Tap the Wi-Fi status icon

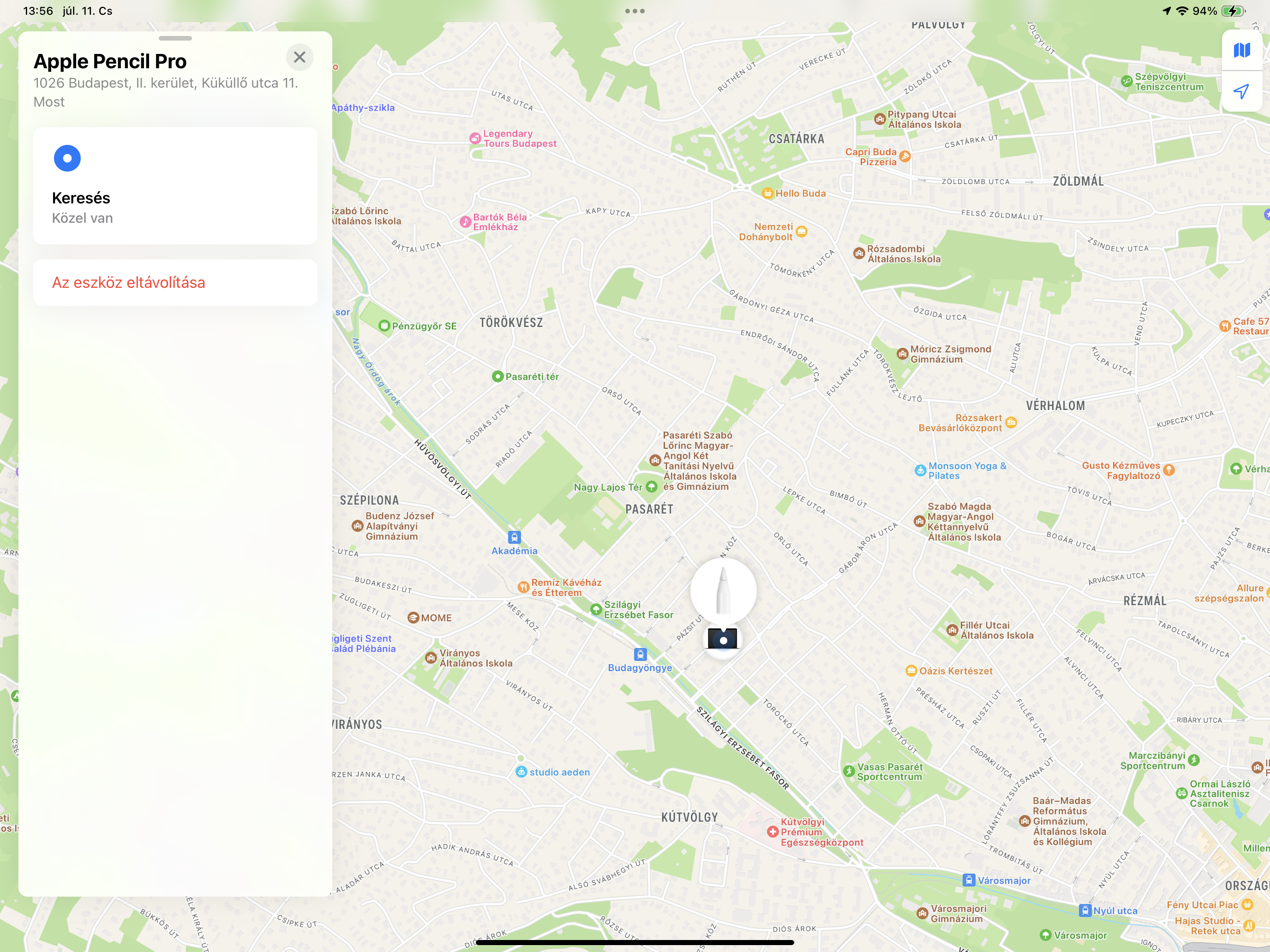point(1182,11)
